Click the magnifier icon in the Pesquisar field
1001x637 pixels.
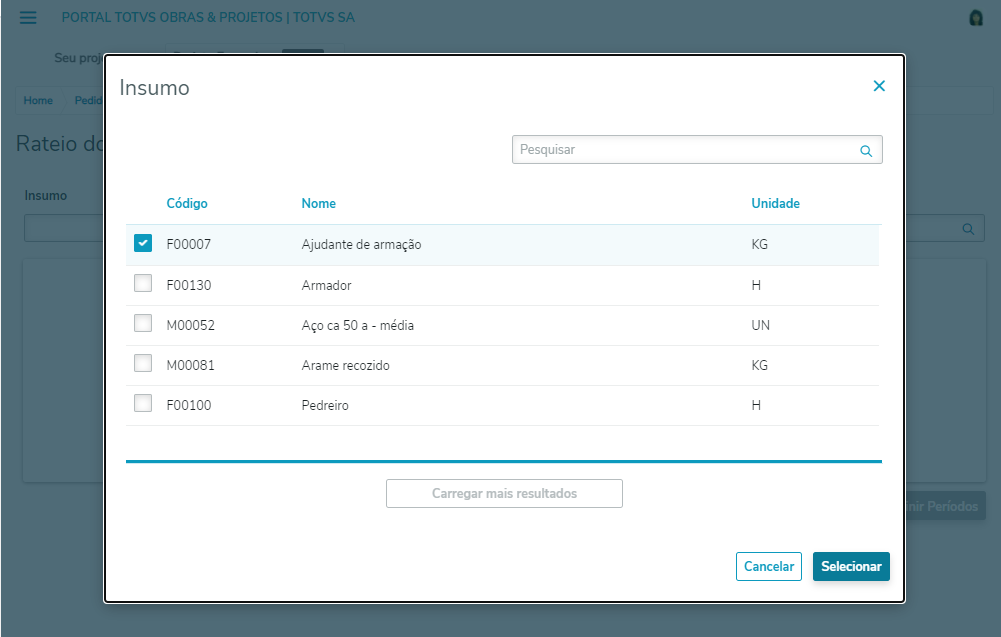point(866,151)
